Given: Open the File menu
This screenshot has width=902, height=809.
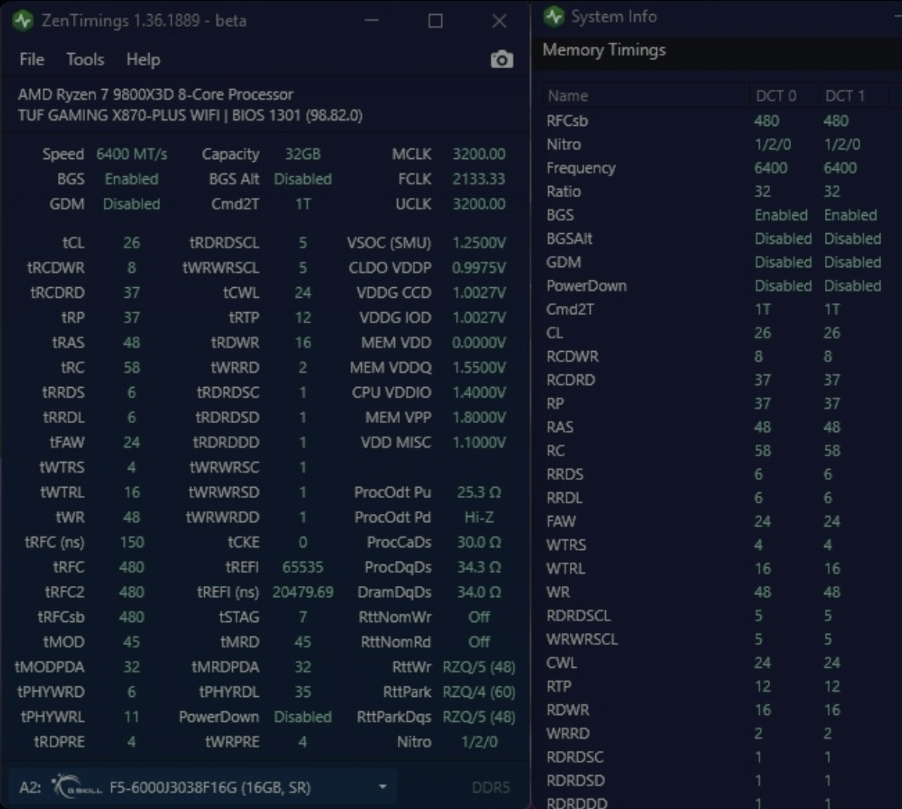Looking at the screenshot, I should (x=32, y=59).
